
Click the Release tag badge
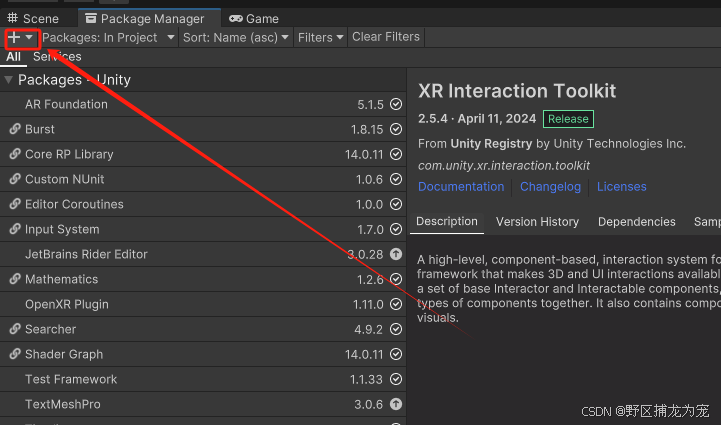(568, 119)
